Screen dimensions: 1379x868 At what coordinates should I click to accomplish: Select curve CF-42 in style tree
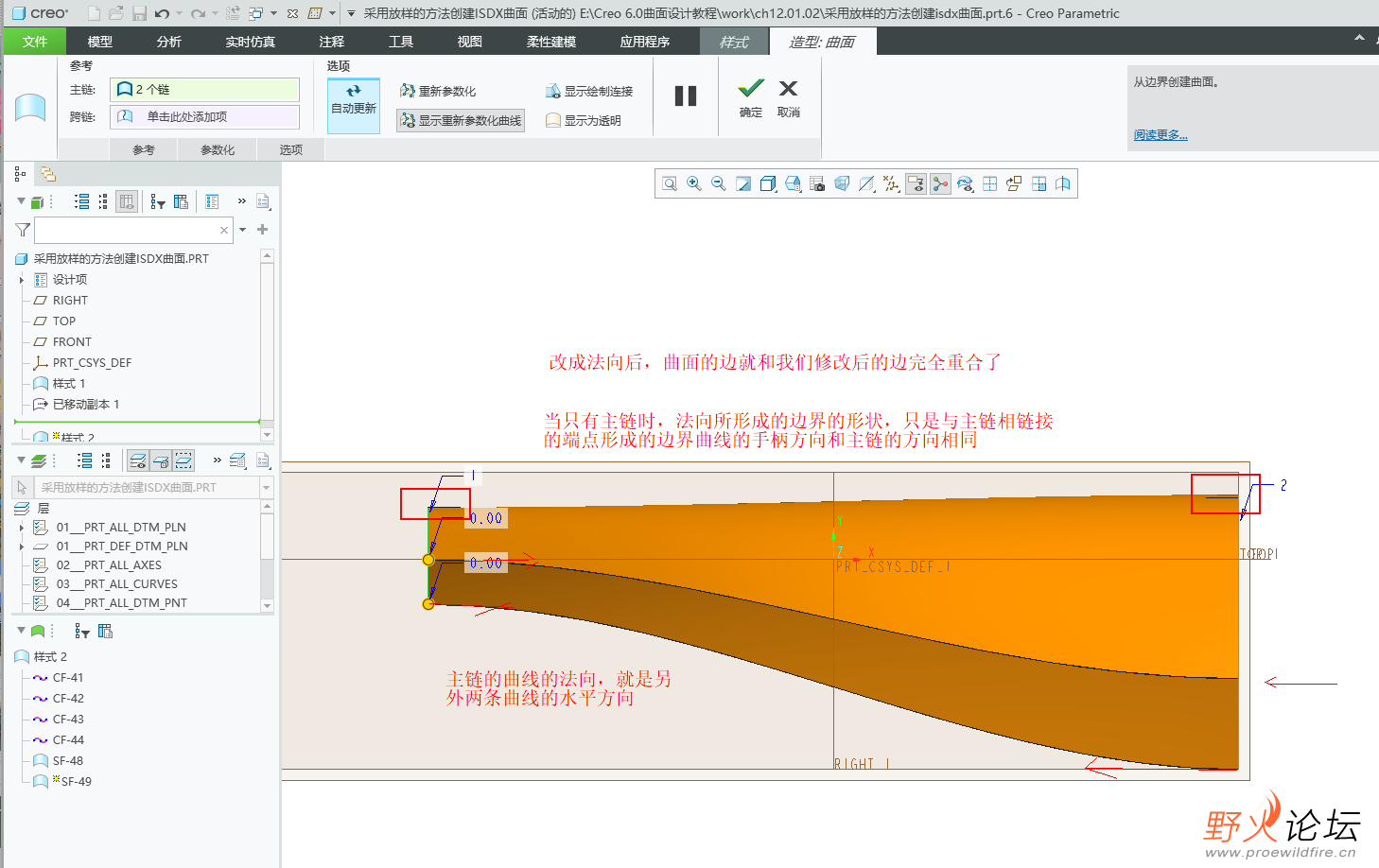tap(68, 698)
